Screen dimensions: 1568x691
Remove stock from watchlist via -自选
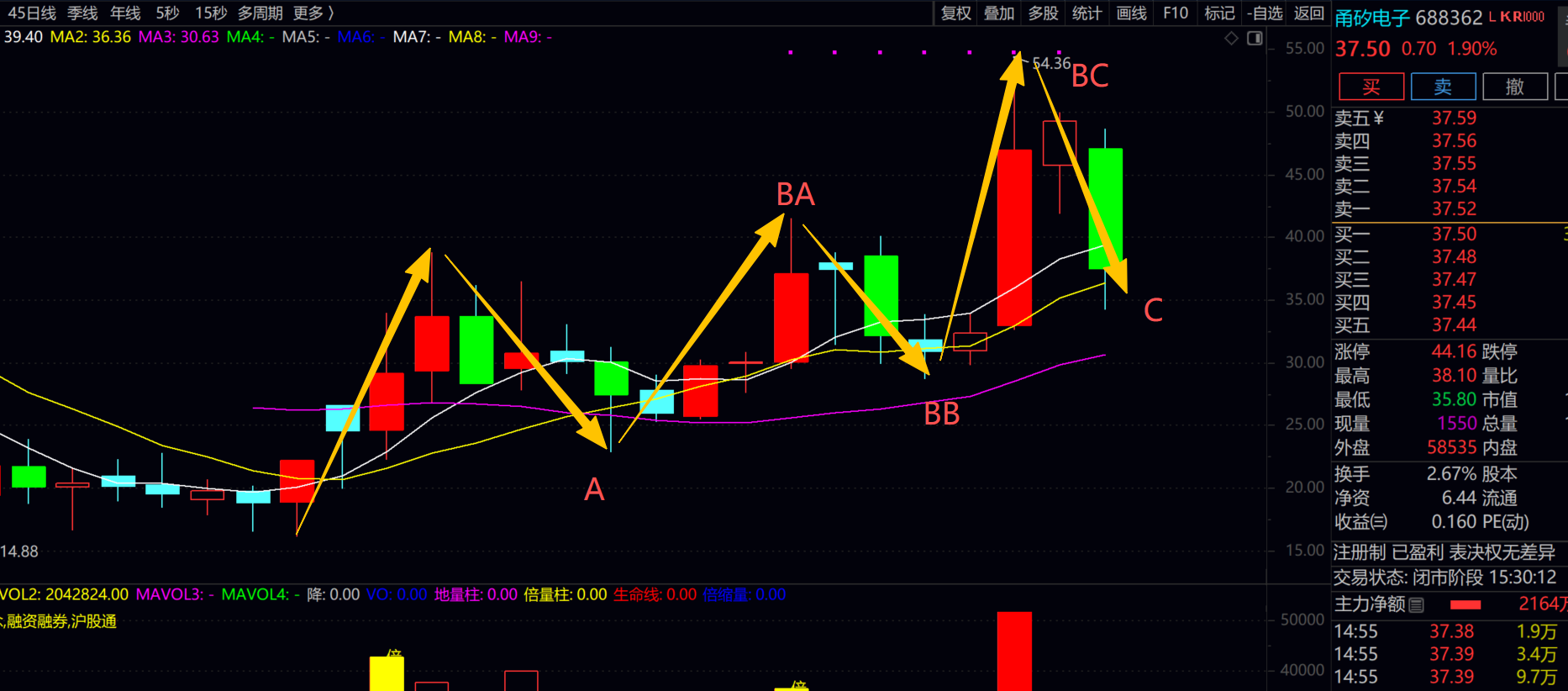point(1264,13)
